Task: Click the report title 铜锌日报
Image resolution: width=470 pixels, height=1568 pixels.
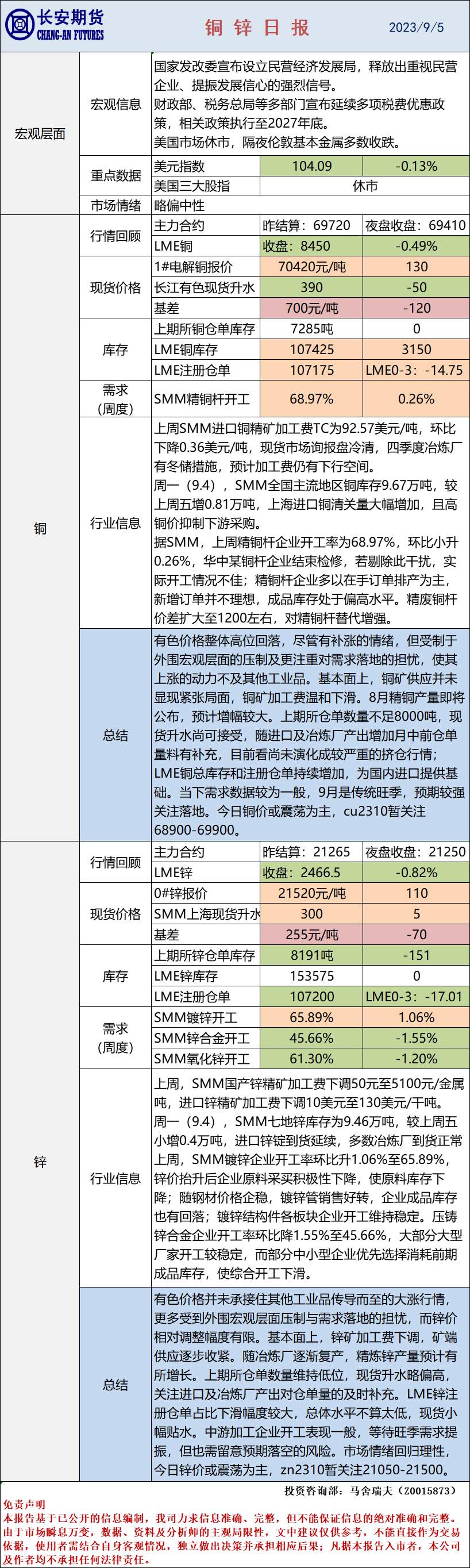Action: (257, 28)
